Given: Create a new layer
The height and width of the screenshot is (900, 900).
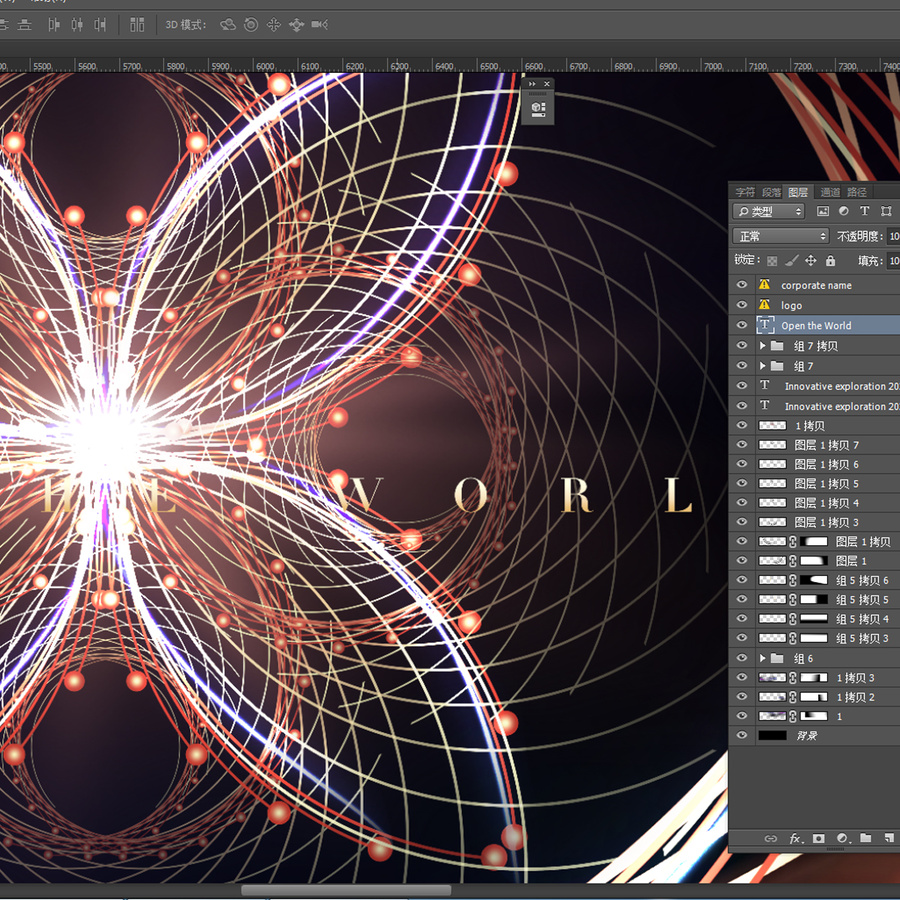Looking at the screenshot, I should tap(889, 839).
